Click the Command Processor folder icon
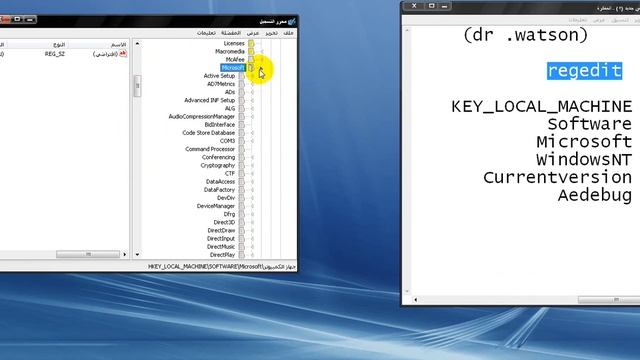Screen dimensions: 640x360 pyautogui.click(x=242, y=149)
